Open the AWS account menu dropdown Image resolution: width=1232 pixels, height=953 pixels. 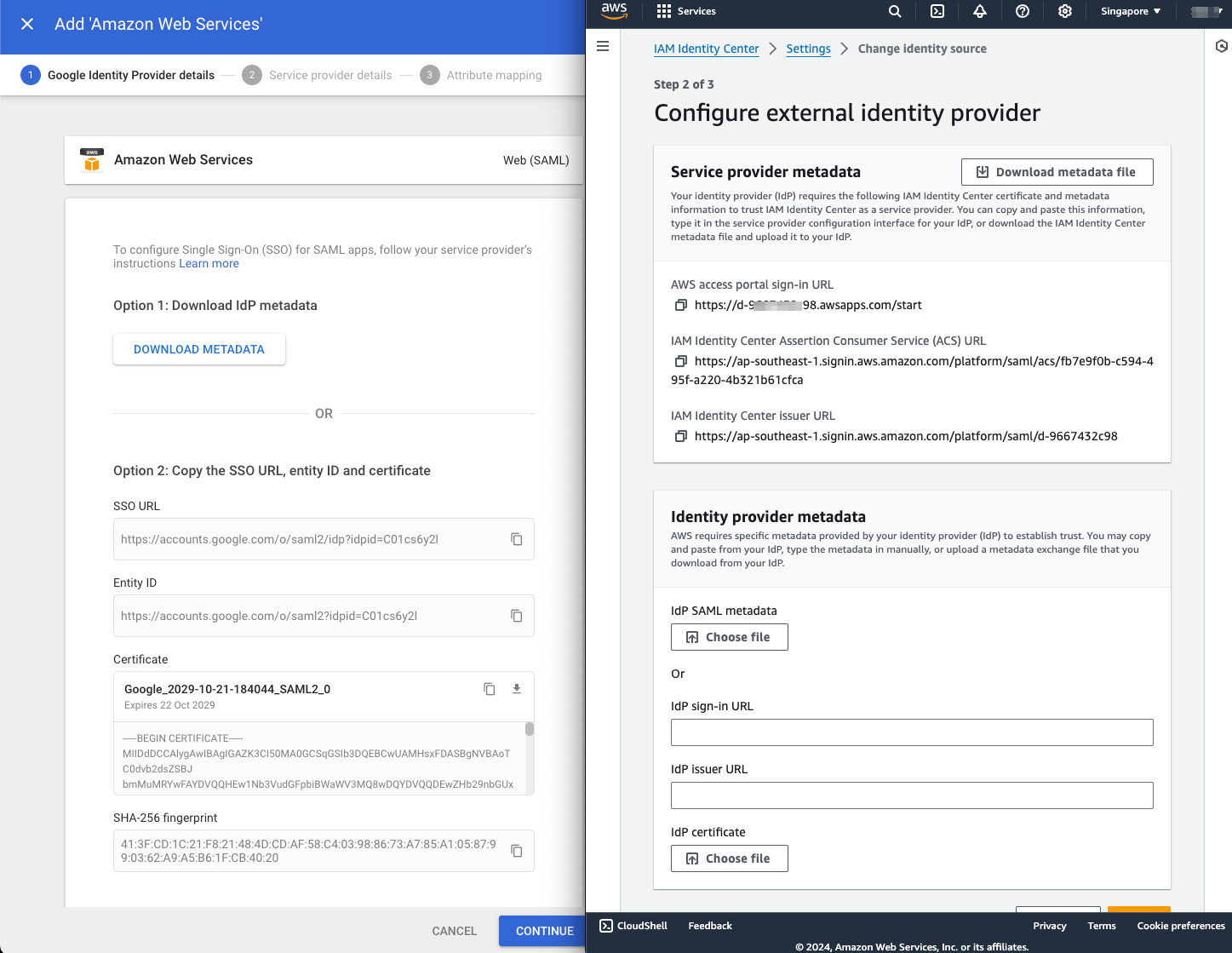1207,11
